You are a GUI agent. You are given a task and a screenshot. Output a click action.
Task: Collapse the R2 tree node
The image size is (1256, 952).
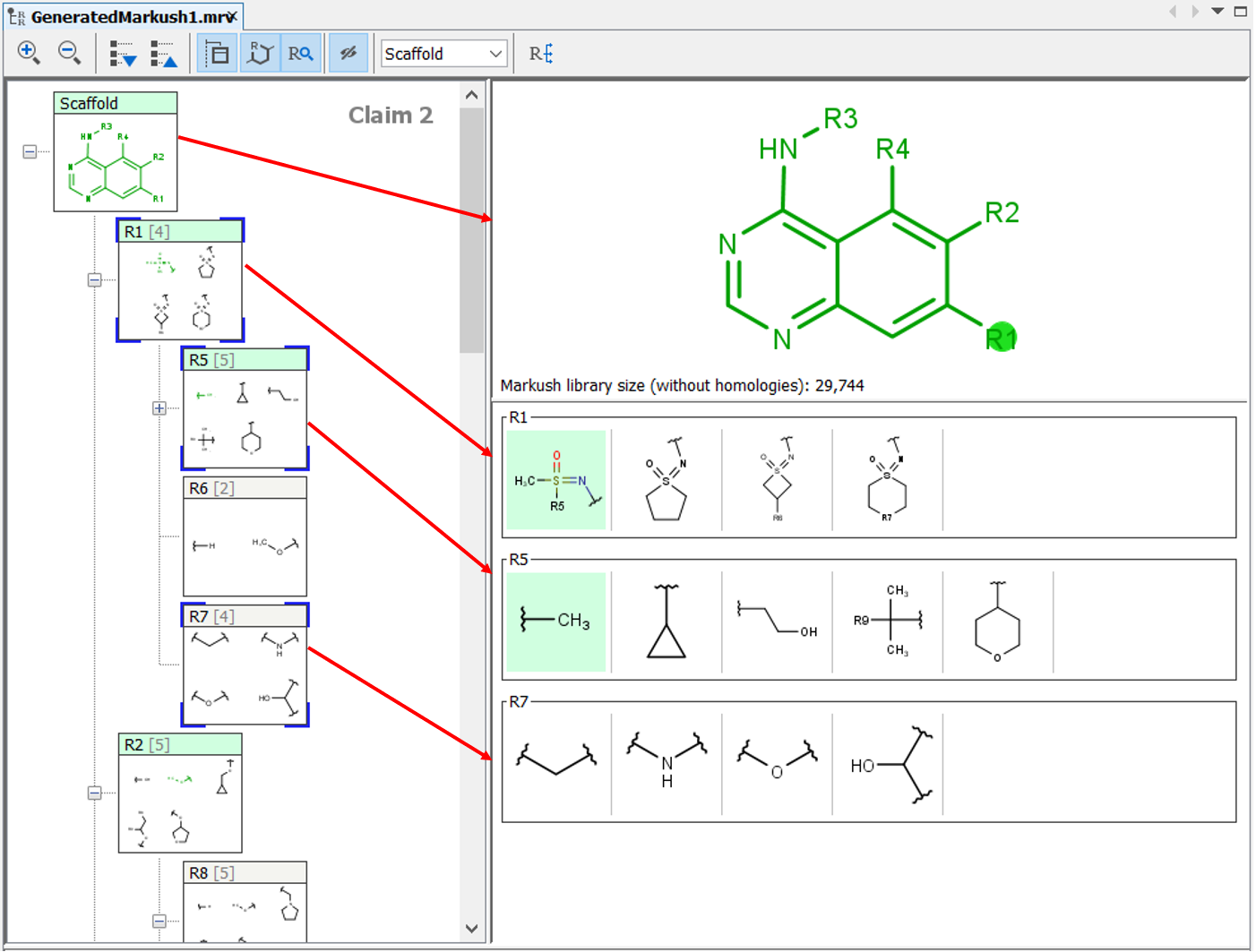pos(94,793)
